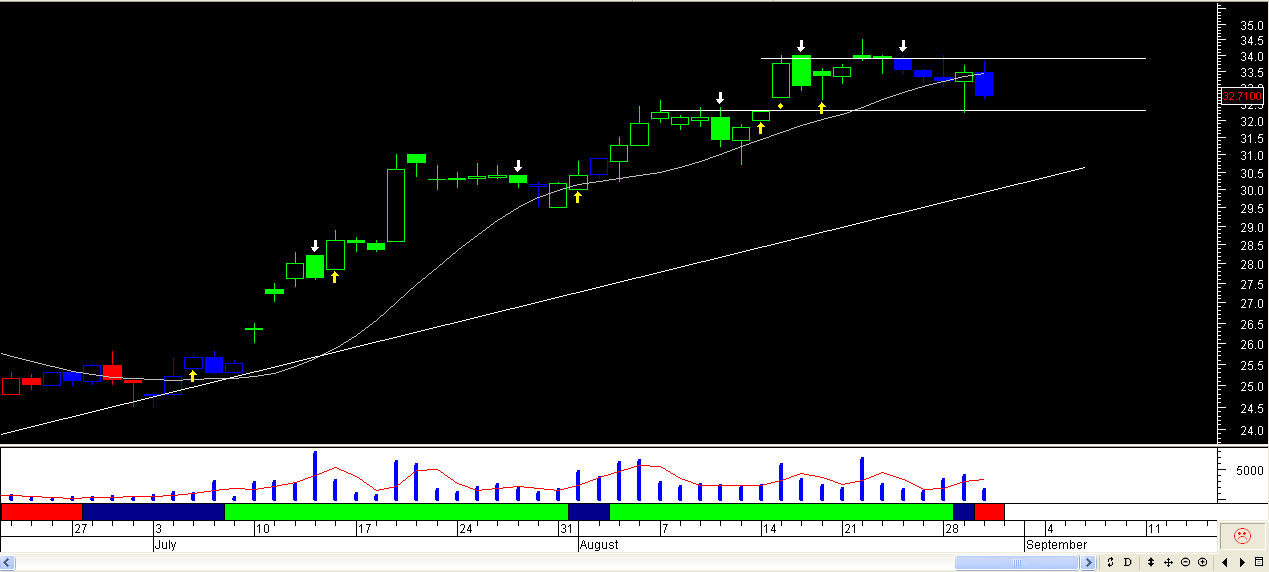This screenshot has width=1269, height=572.
Task: Step chart back with left triangle icon
Action: click(1225, 562)
